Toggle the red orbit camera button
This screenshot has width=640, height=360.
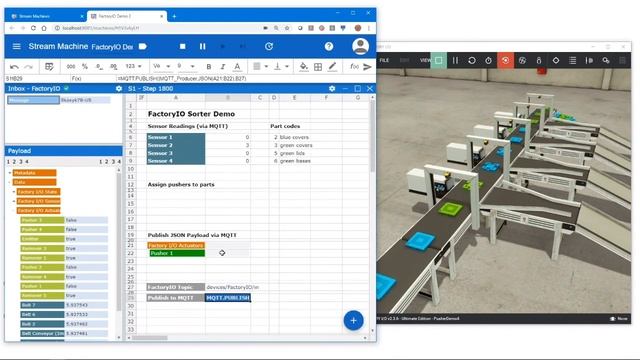(x=505, y=60)
